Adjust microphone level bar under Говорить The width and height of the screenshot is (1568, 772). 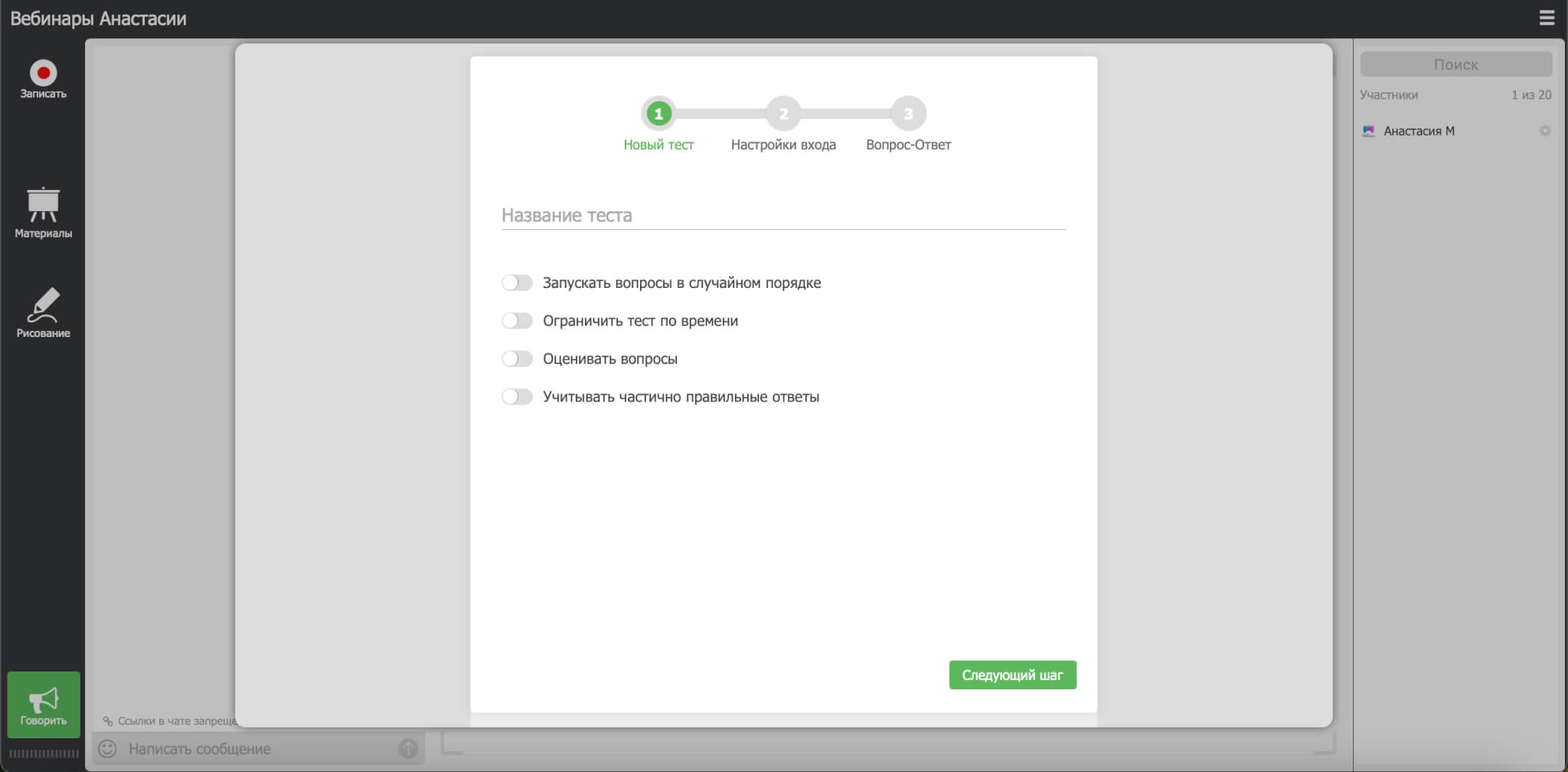click(x=44, y=754)
